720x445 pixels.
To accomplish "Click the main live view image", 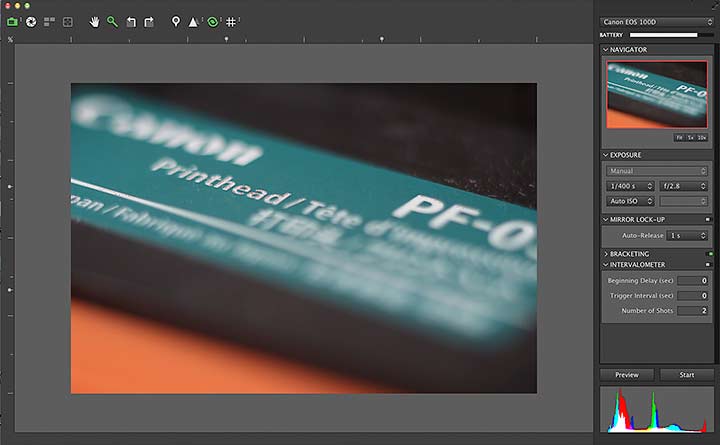I will coord(304,238).
